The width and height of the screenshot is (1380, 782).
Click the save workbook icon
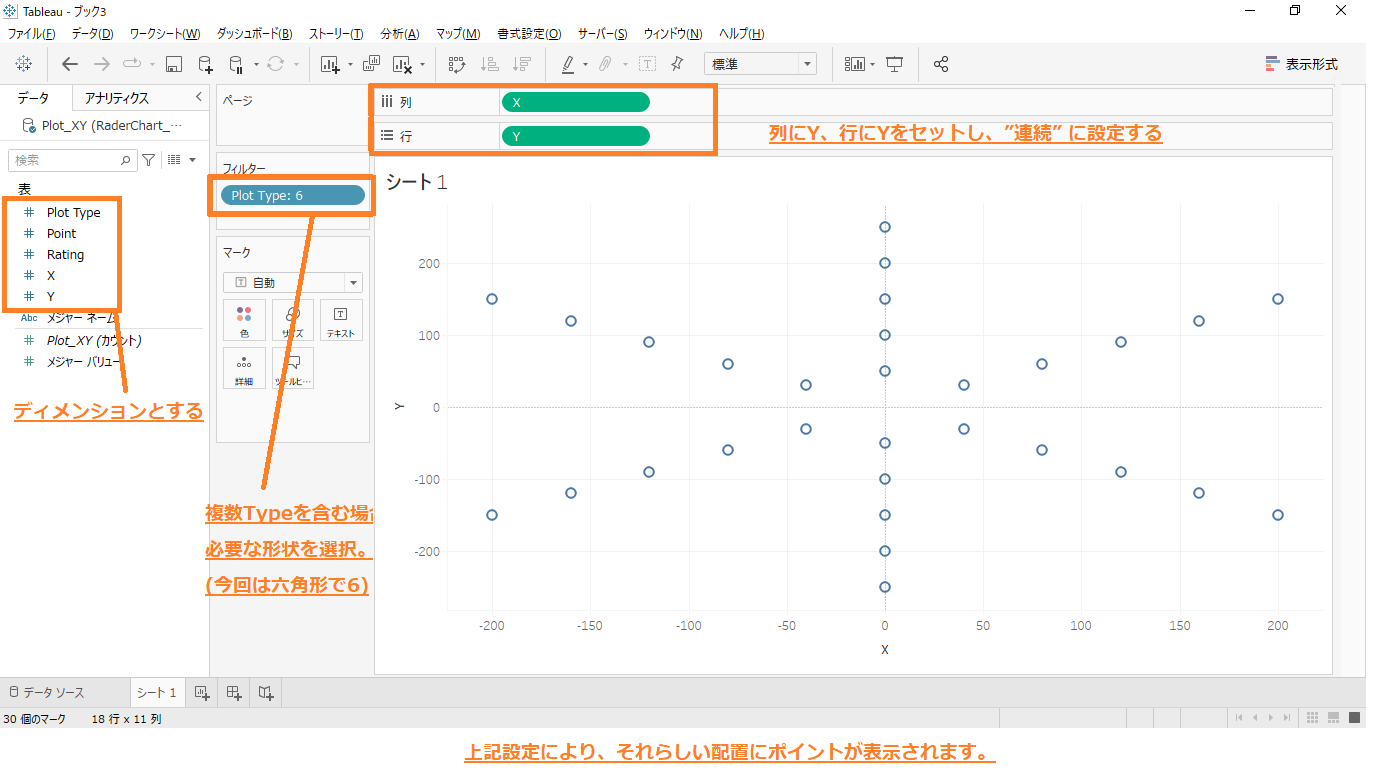click(x=173, y=64)
